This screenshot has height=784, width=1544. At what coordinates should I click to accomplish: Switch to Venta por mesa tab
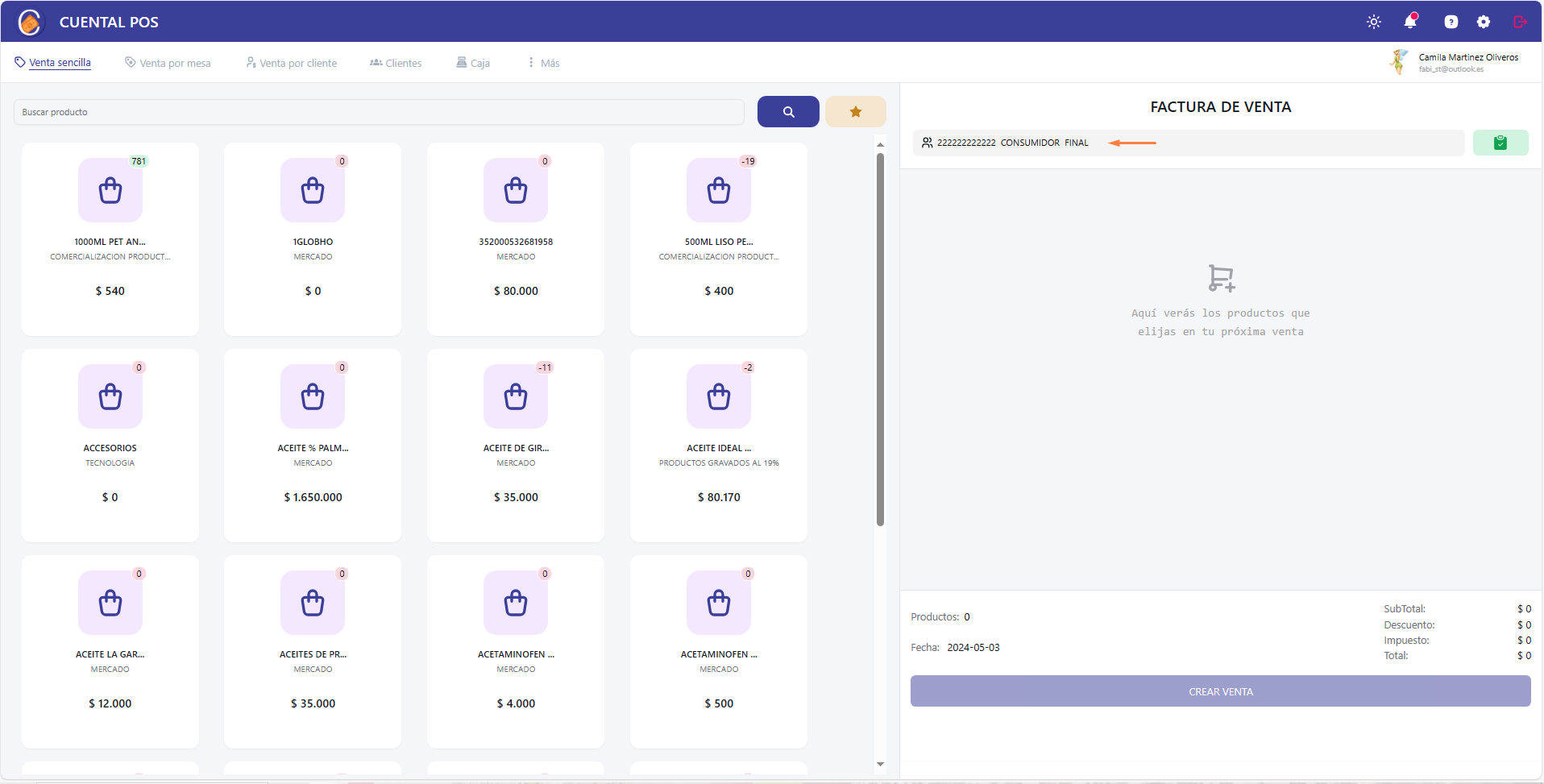[168, 63]
